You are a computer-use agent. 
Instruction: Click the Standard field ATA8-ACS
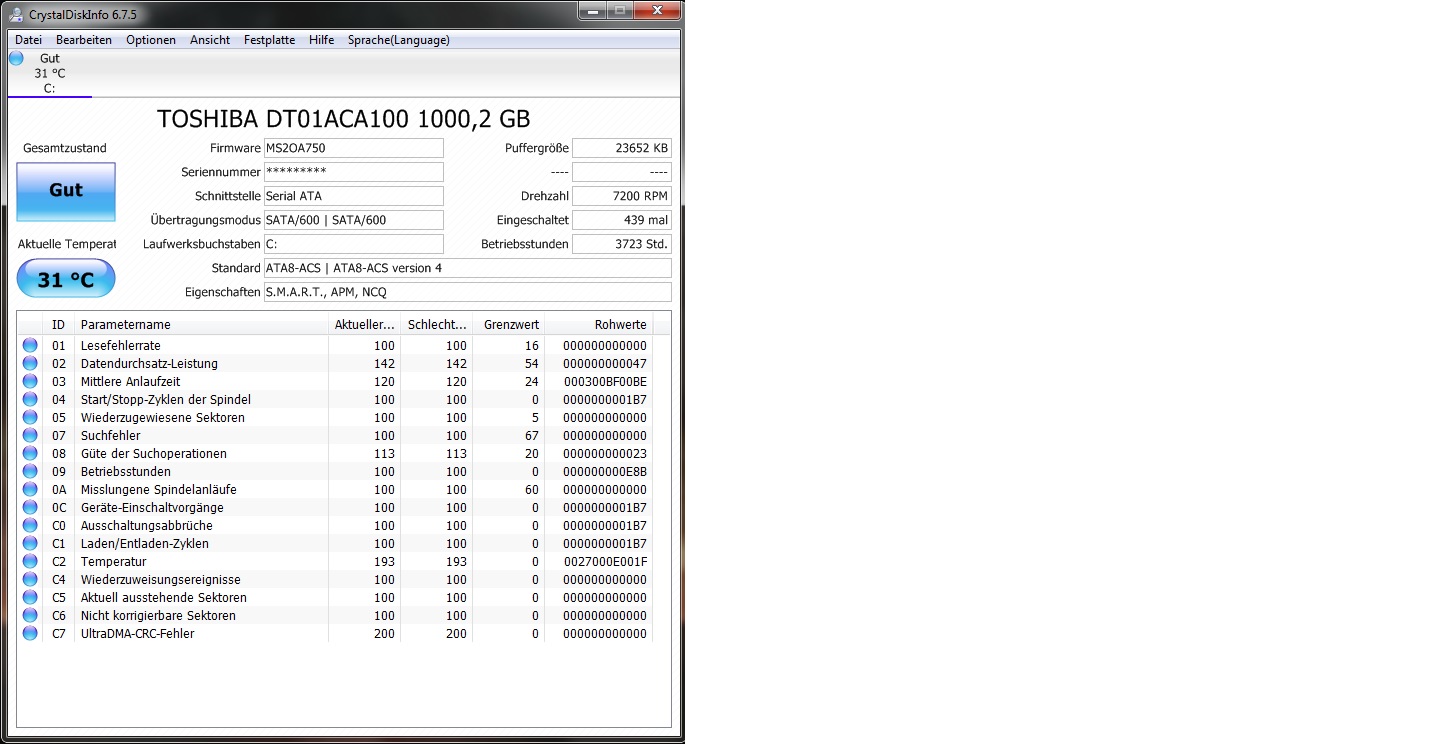[x=467, y=268]
